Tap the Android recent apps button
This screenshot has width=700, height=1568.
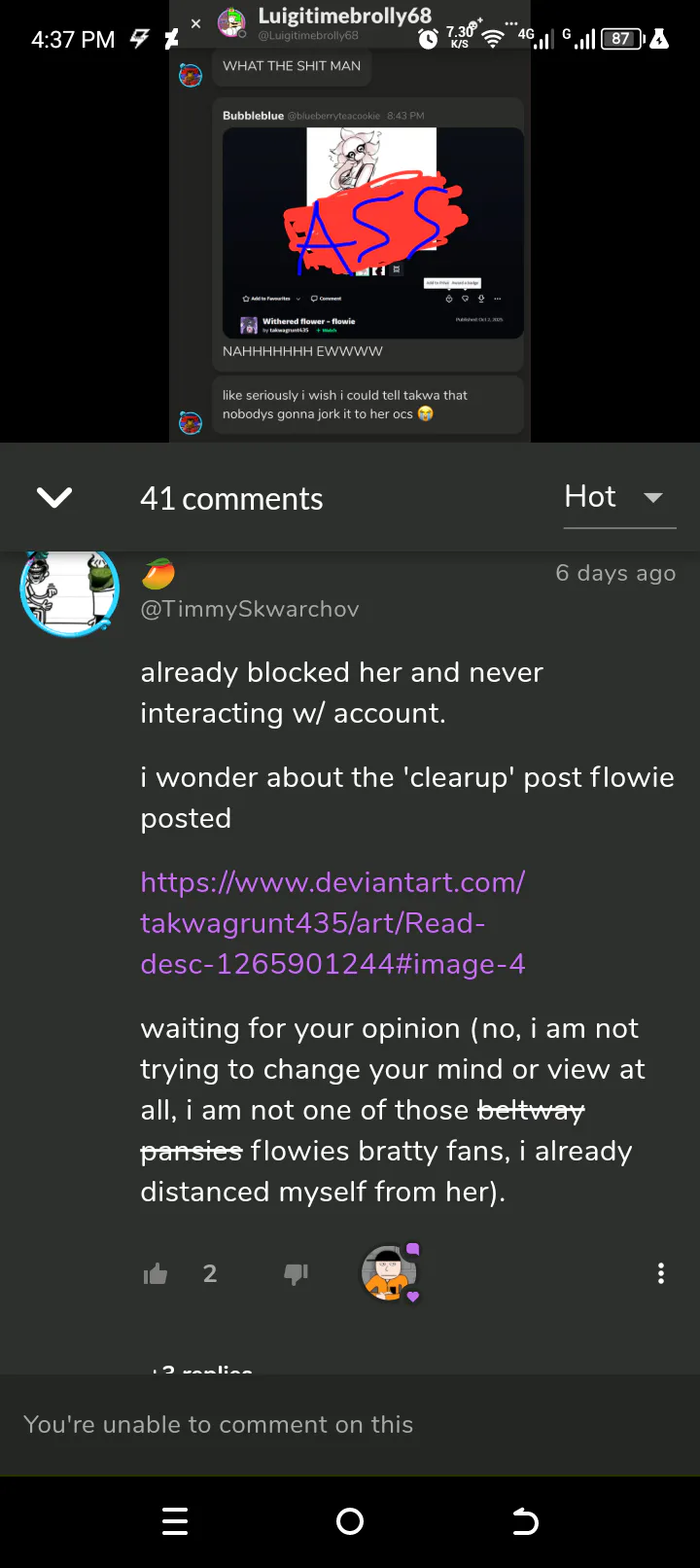click(x=175, y=1521)
